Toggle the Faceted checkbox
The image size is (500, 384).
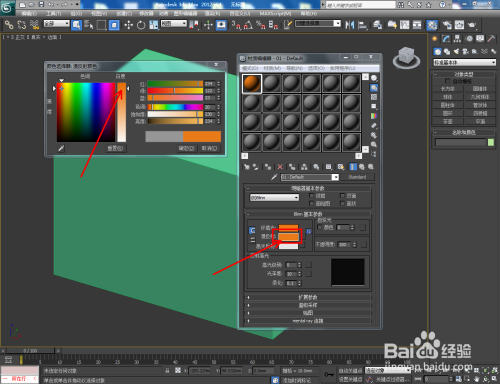(342, 203)
